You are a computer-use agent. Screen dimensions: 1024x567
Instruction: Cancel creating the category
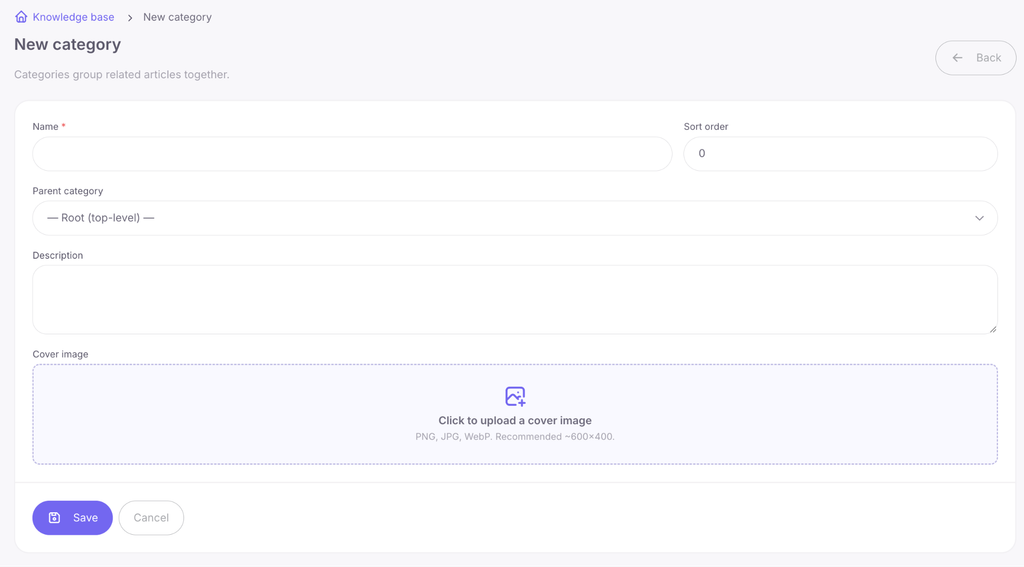click(x=151, y=518)
